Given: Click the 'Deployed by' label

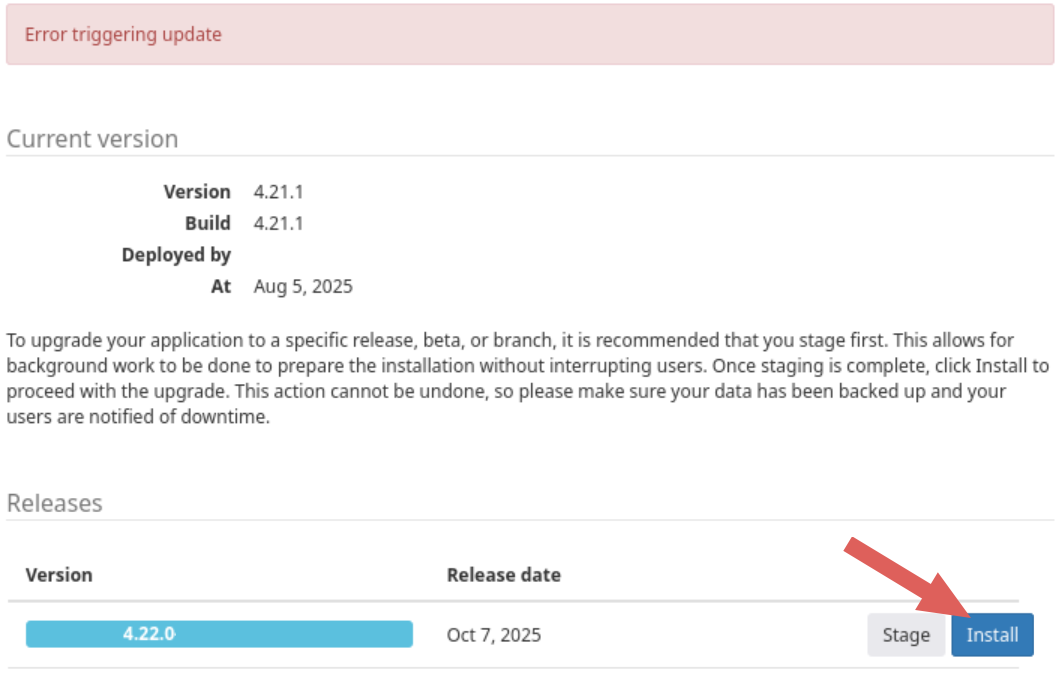Looking at the screenshot, I should point(176,255).
